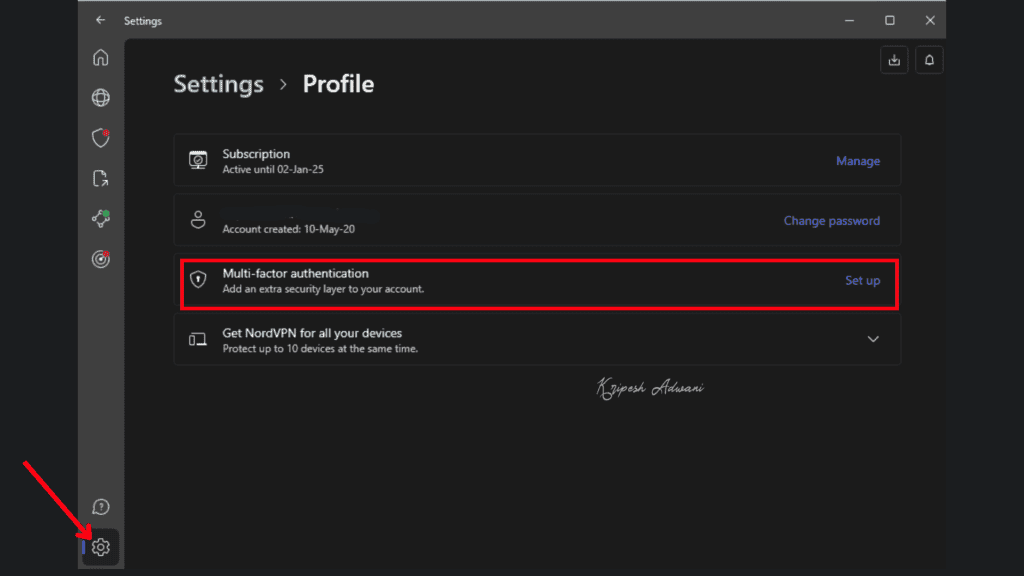Open Threat Protection via the shield icon
Image resolution: width=1024 pixels, height=576 pixels.
coord(100,138)
